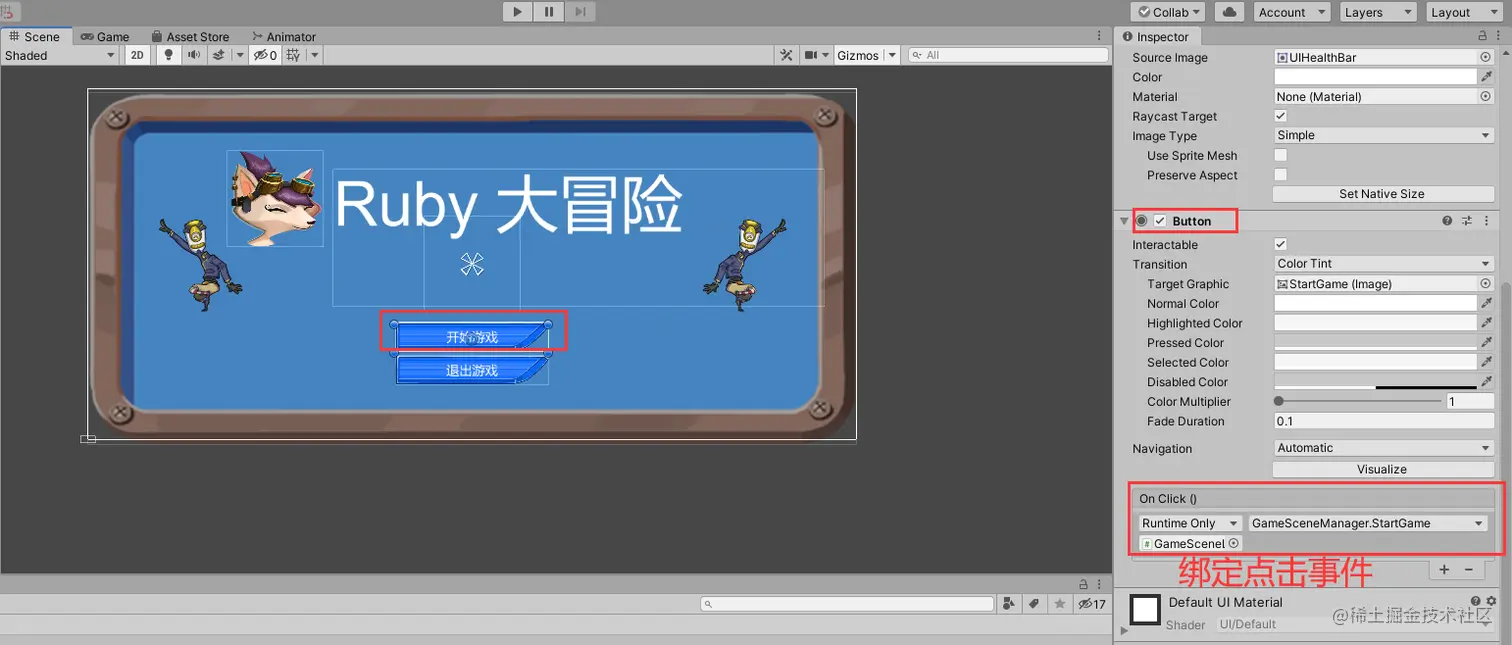The width and height of the screenshot is (1512, 645).
Task: Toggle hidden objects visibility count icon in Scene
Action: (x=265, y=55)
